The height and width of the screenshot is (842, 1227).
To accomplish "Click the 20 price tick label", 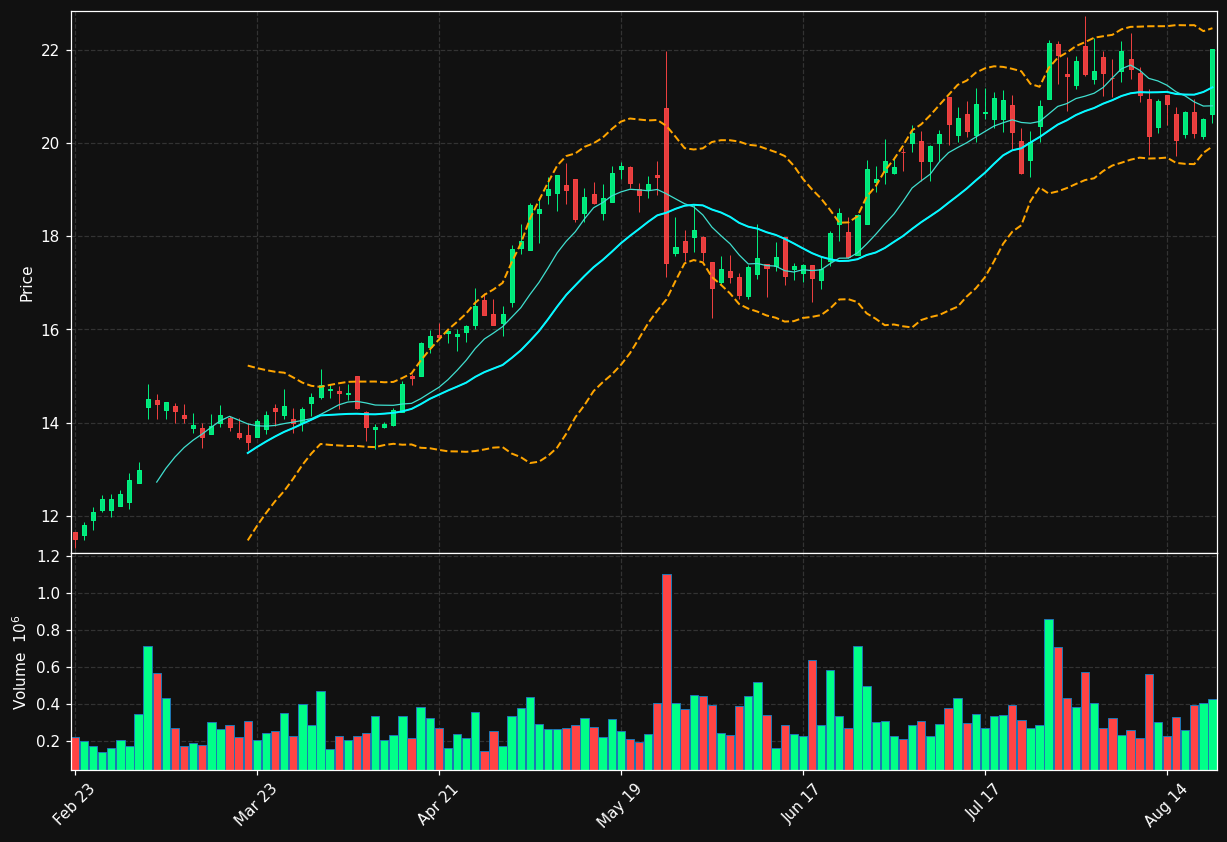I will [50, 144].
